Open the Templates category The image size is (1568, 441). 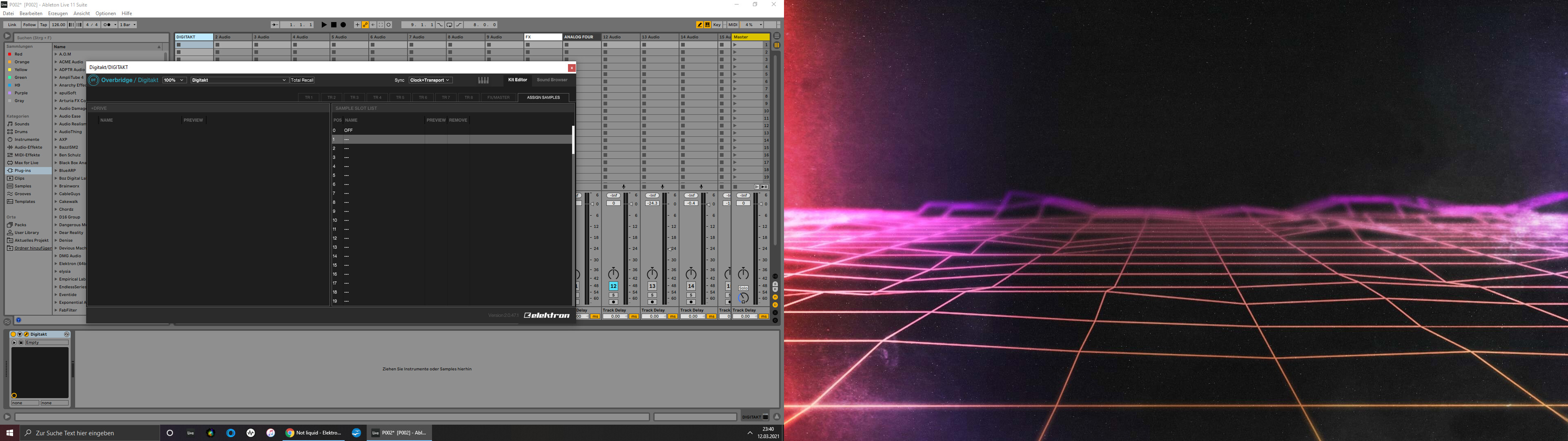[24, 202]
